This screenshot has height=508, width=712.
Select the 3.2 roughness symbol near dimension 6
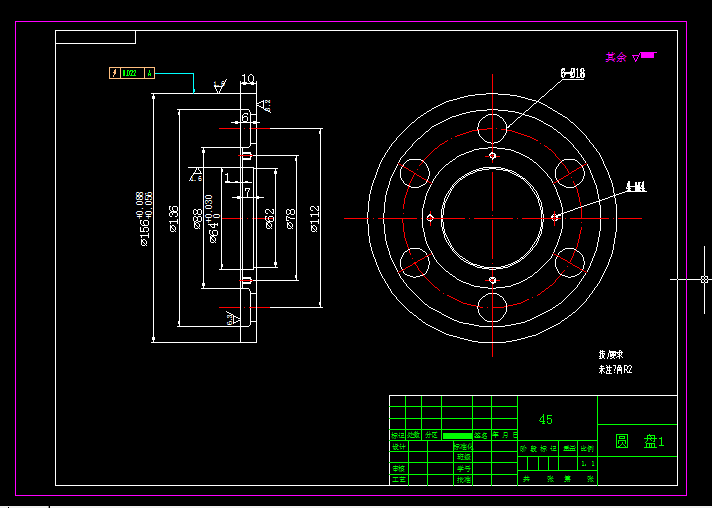point(264,106)
